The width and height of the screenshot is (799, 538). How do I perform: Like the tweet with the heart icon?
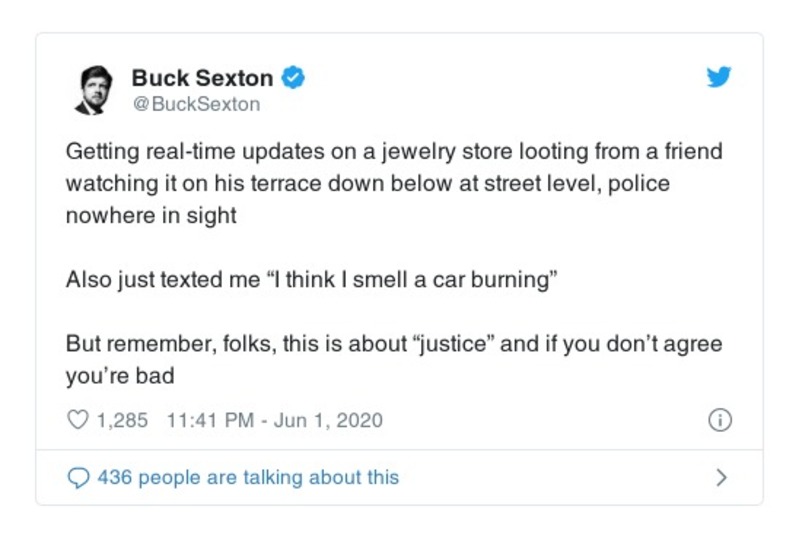pyautogui.click(x=77, y=420)
